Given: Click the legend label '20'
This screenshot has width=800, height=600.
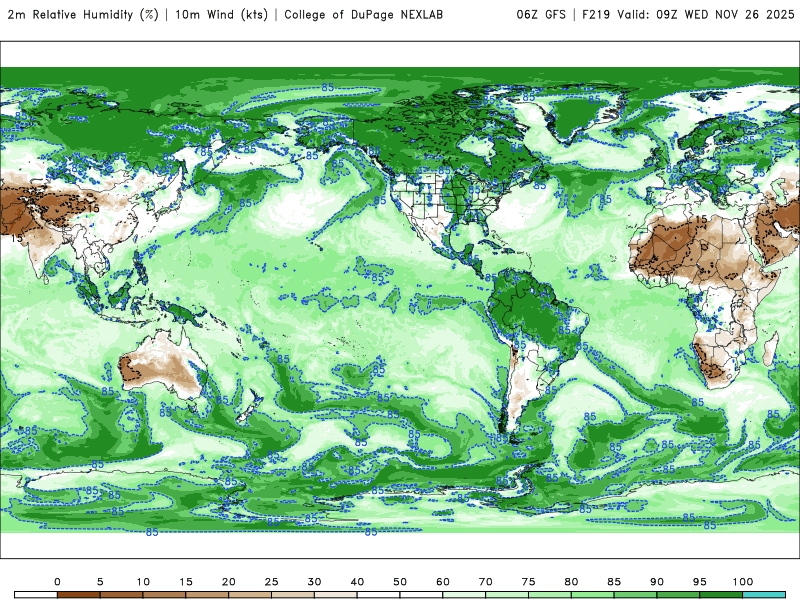Looking at the screenshot, I should (229, 582).
